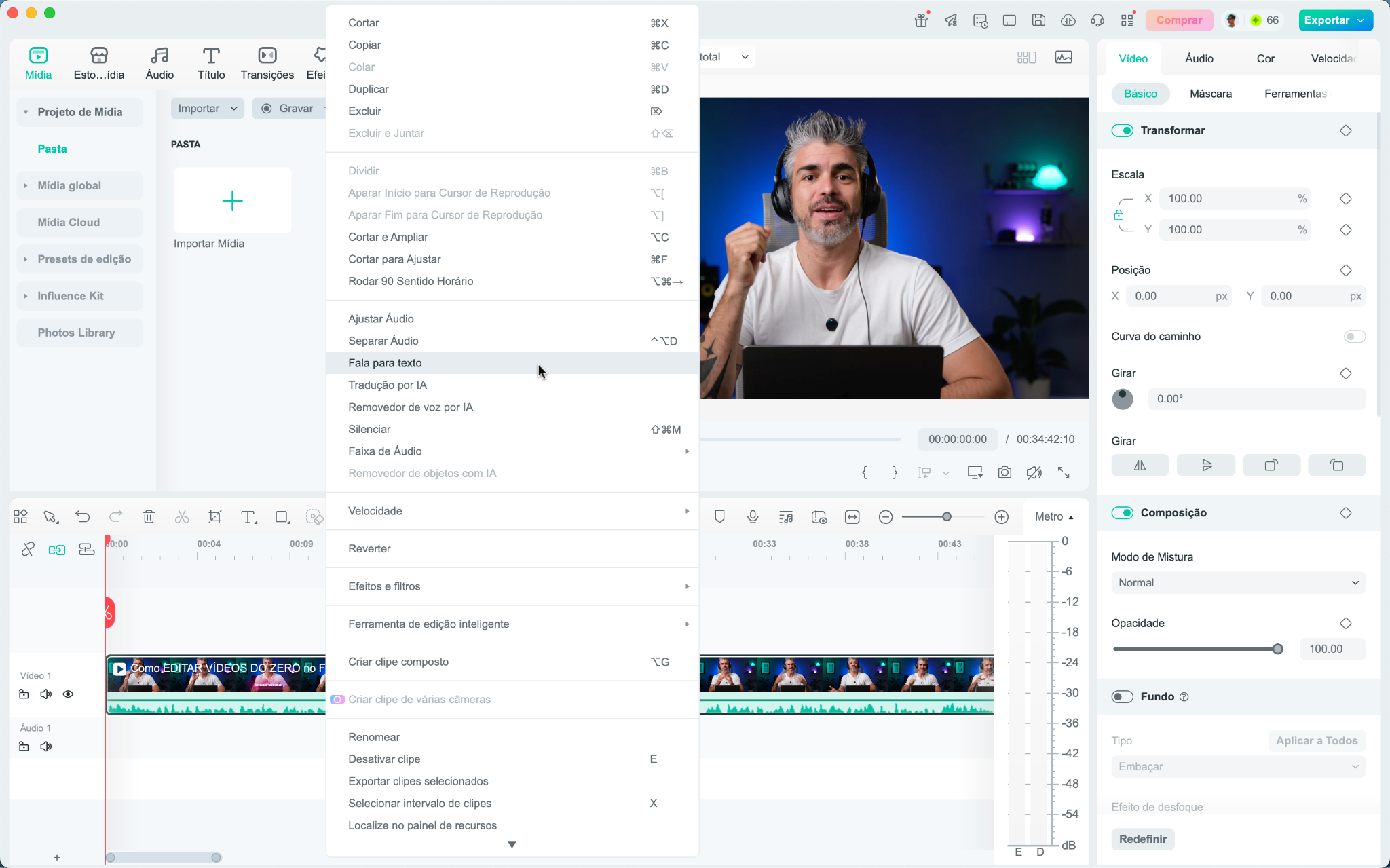The image size is (1390, 868).
Task: Toggle visibility eye on Vídeo 1 track
Action: click(x=68, y=694)
